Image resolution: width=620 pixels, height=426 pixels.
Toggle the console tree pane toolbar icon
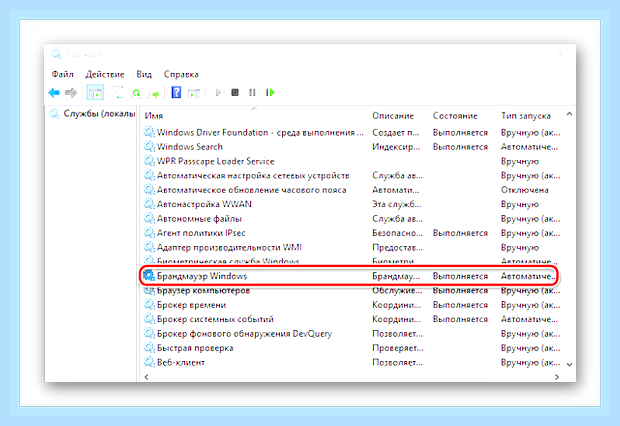pos(95,93)
